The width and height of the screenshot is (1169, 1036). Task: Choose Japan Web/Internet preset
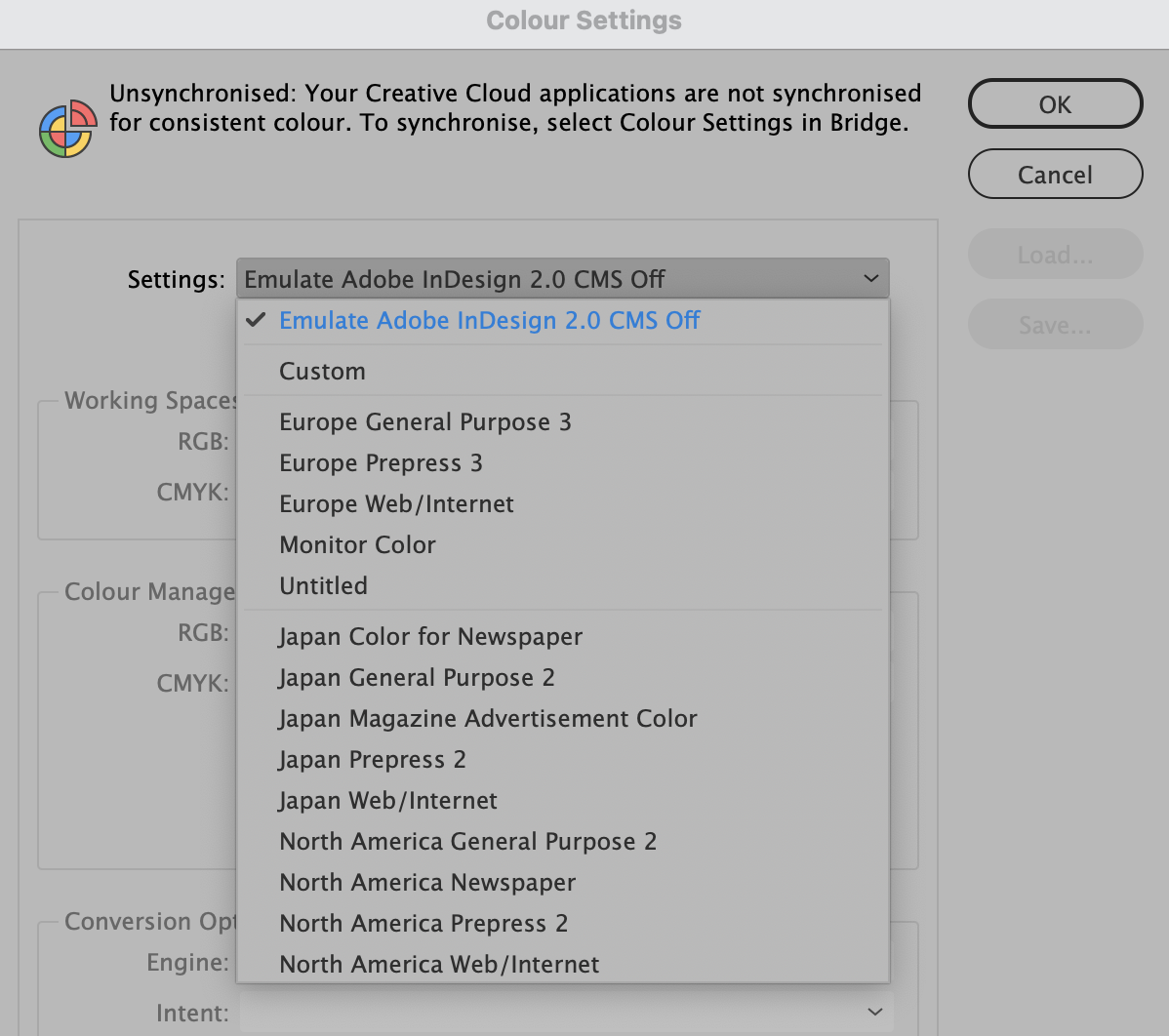click(387, 801)
